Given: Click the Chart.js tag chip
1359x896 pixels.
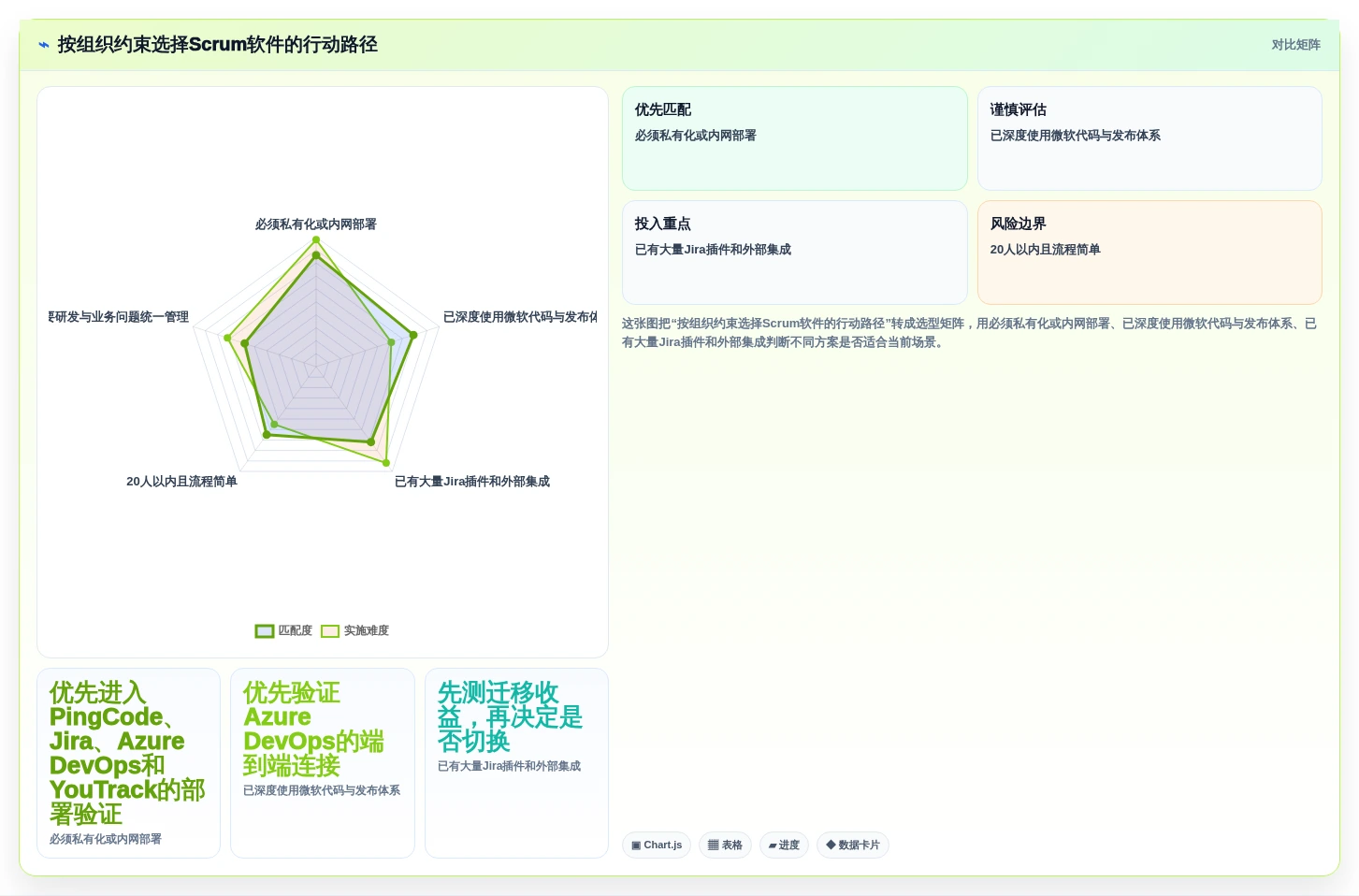Looking at the screenshot, I should point(657,845).
